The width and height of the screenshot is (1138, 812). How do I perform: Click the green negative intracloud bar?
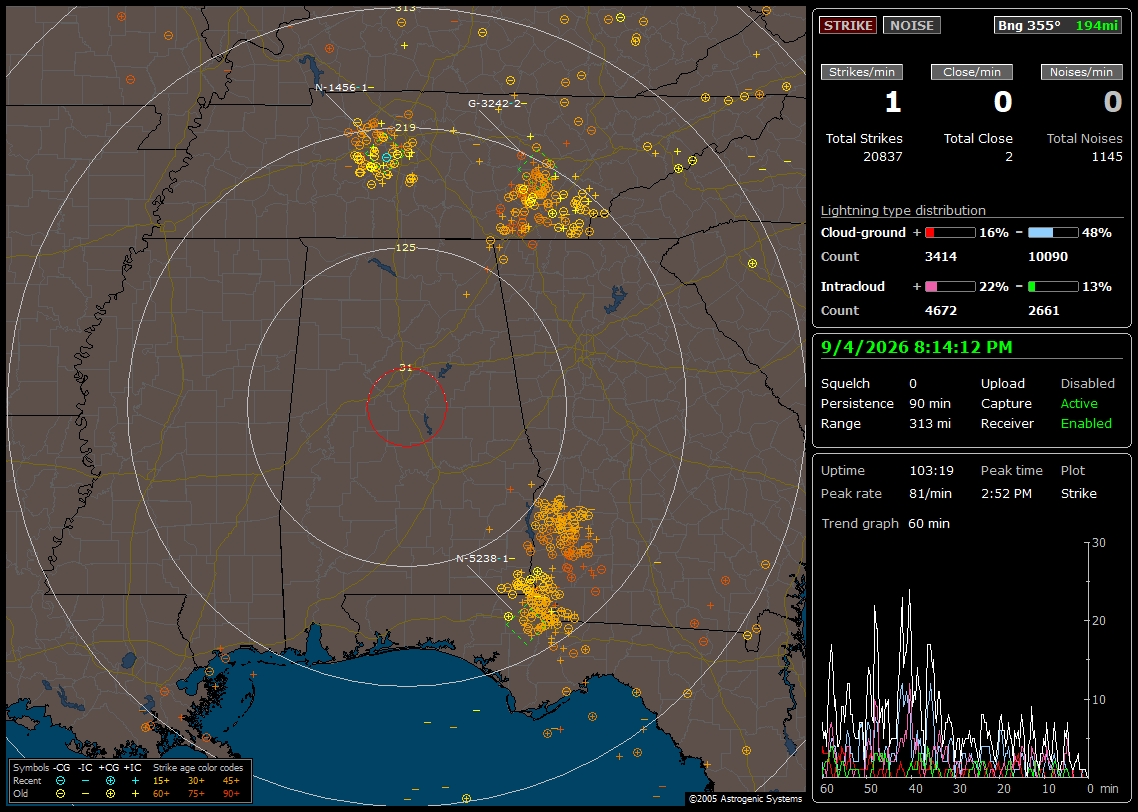1053,287
